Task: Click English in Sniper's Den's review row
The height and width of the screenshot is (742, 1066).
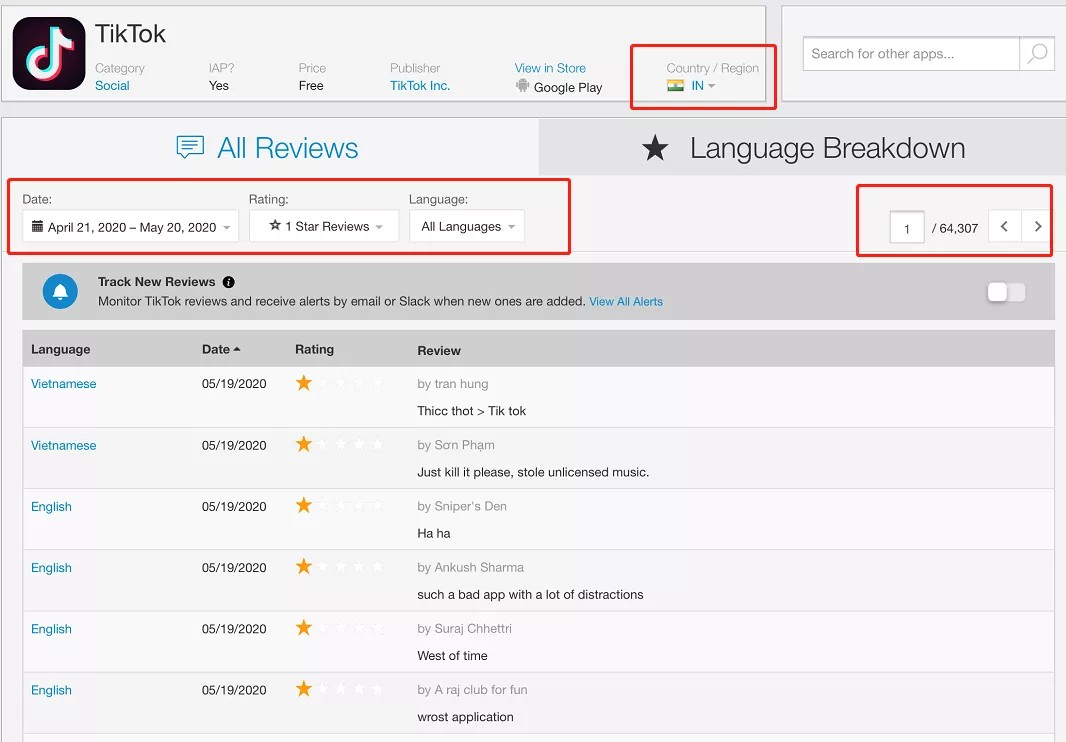Action: coord(51,507)
